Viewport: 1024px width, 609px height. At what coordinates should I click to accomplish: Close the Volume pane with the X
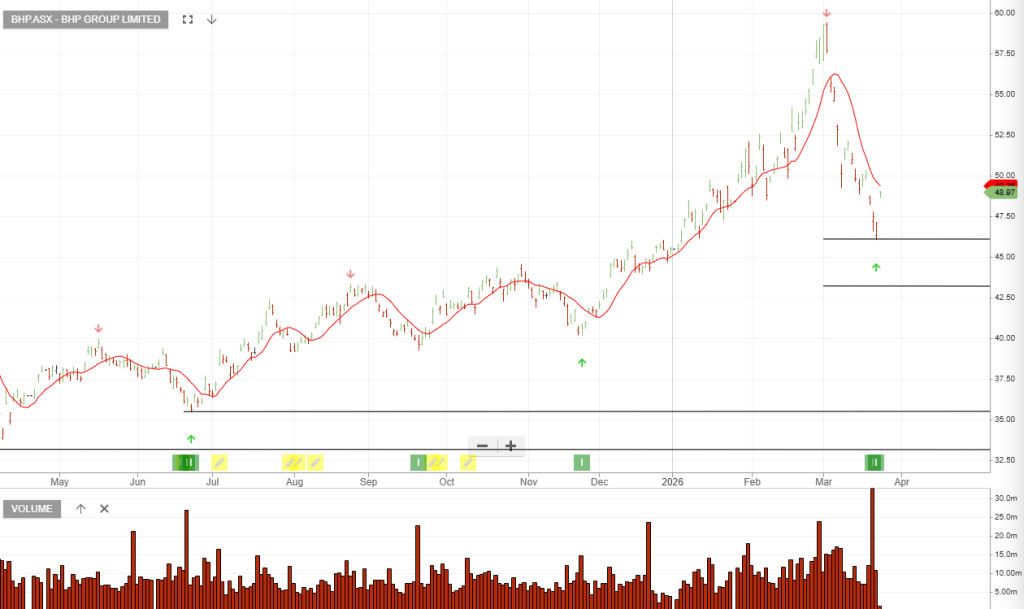pos(104,509)
